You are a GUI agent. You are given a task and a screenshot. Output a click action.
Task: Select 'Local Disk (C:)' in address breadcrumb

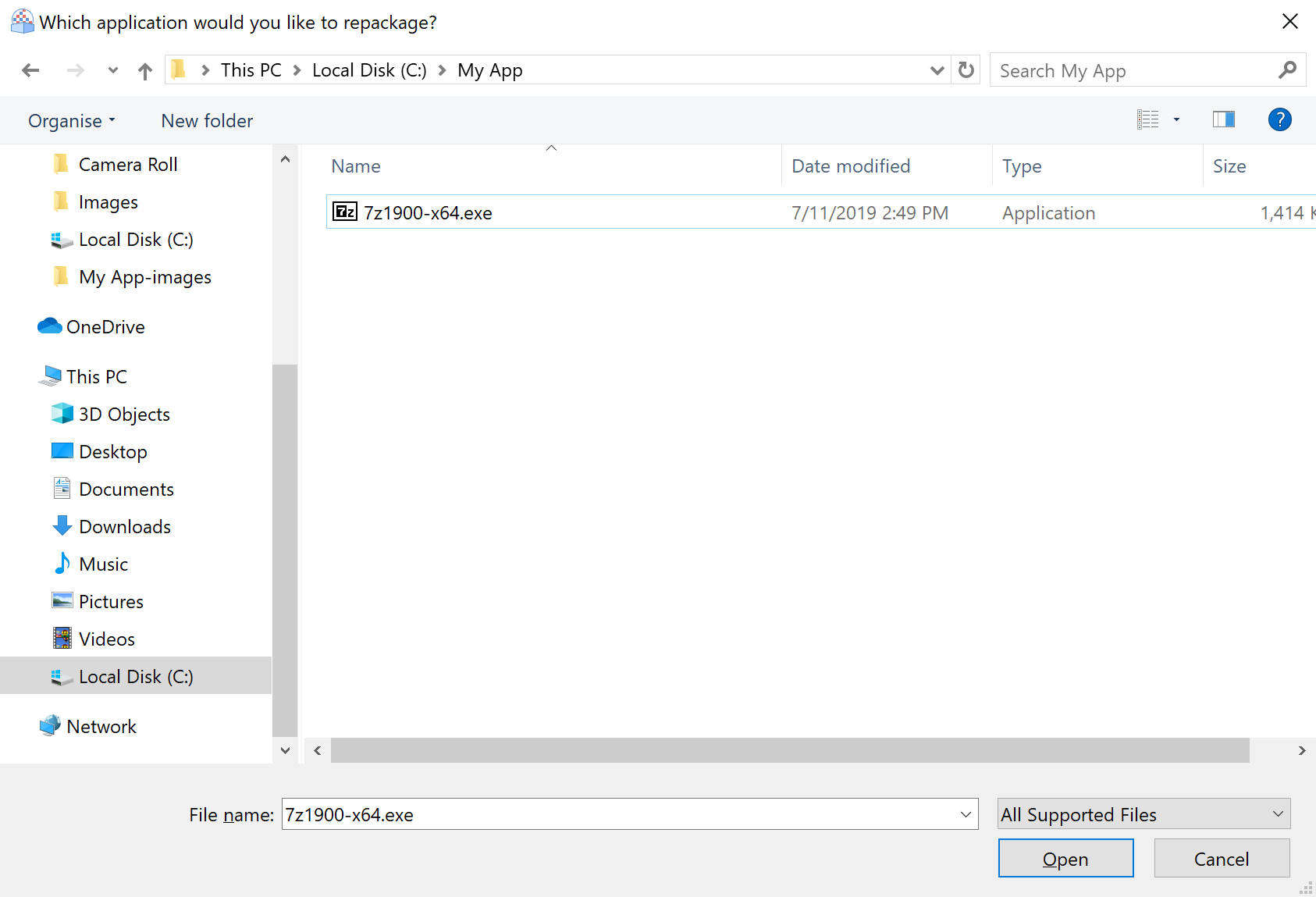[x=369, y=70]
